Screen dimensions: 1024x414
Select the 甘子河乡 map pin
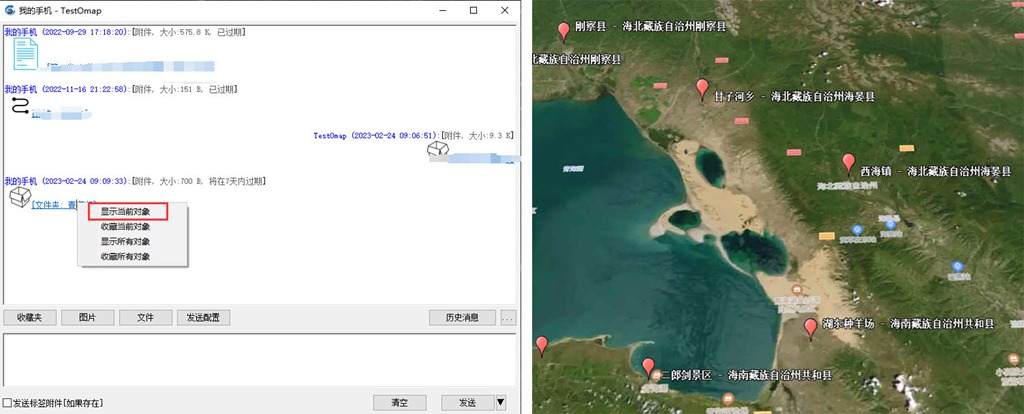[x=702, y=88]
